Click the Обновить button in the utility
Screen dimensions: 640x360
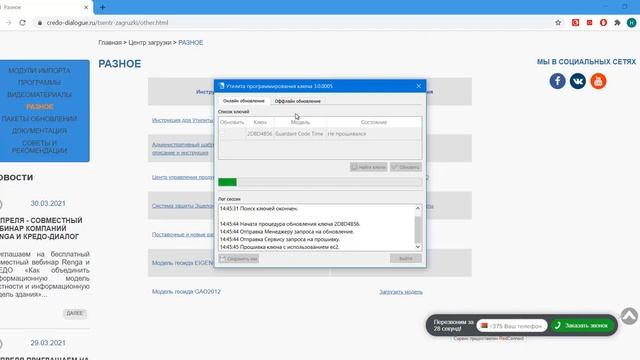coord(406,167)
